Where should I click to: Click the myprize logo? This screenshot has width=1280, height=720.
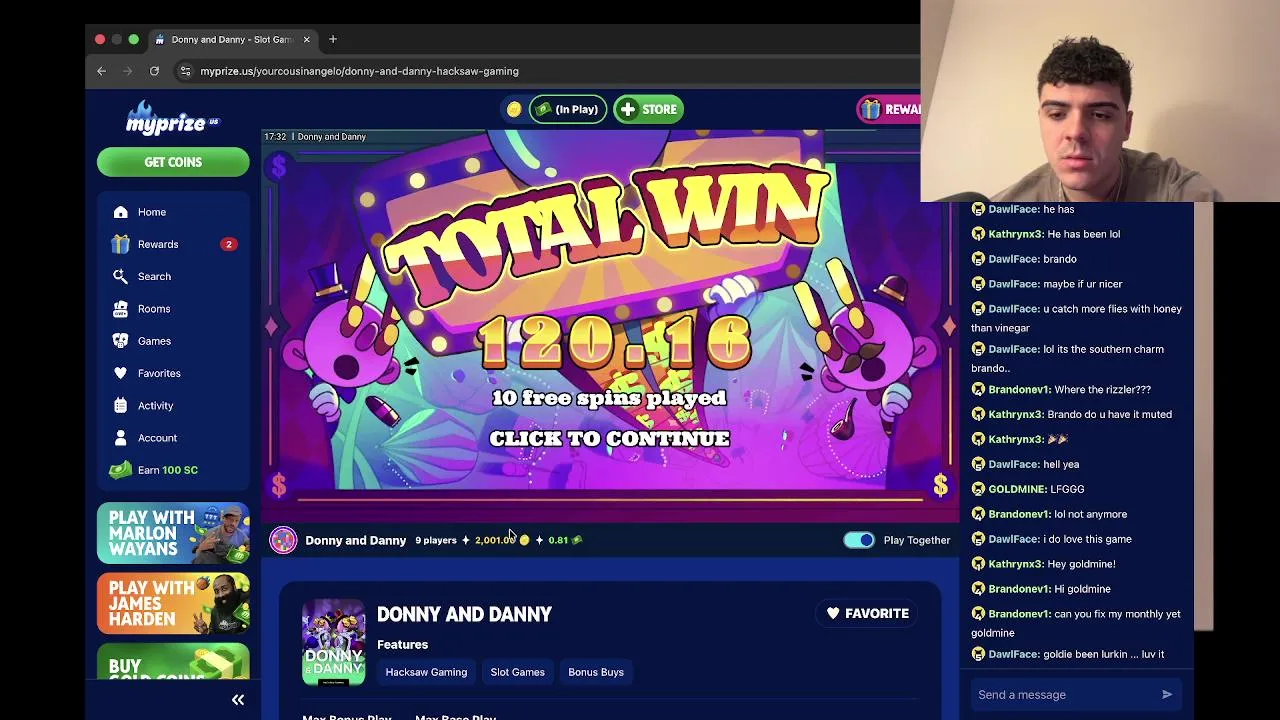point(172,117)
